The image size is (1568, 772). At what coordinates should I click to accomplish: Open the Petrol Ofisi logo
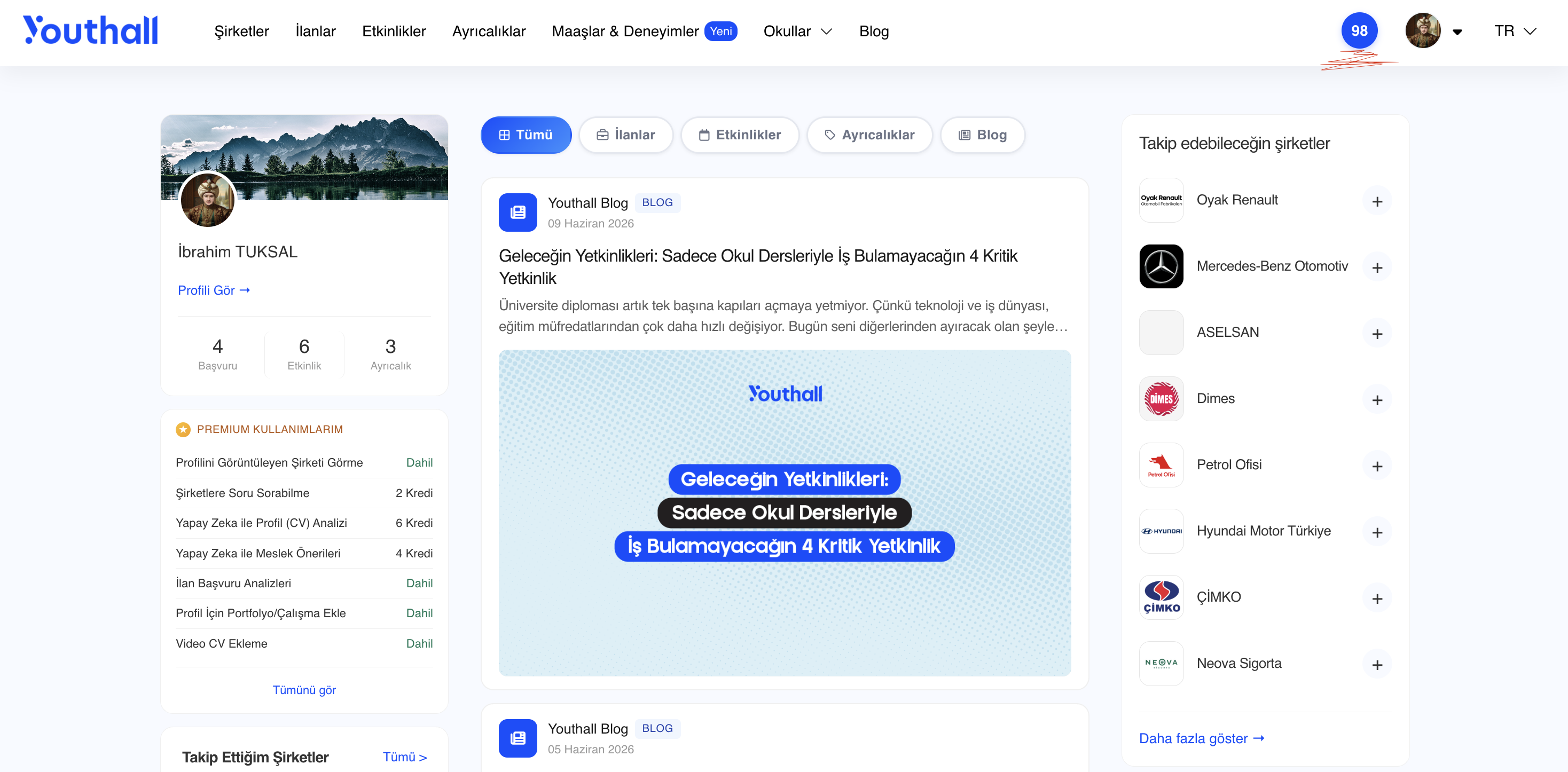[x=1161, y=466]
